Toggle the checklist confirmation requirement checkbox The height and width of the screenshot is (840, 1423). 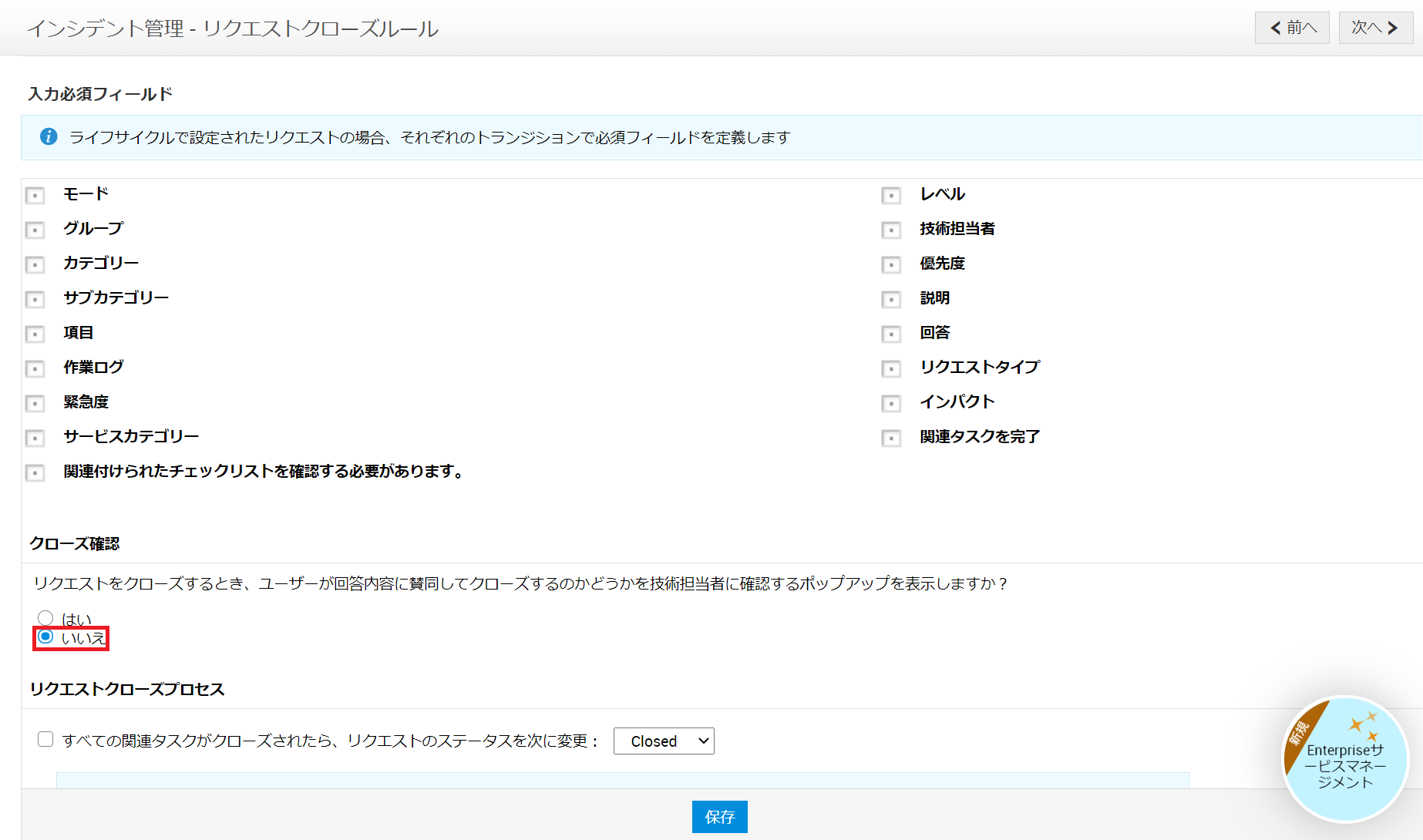[x=35, y=472]
